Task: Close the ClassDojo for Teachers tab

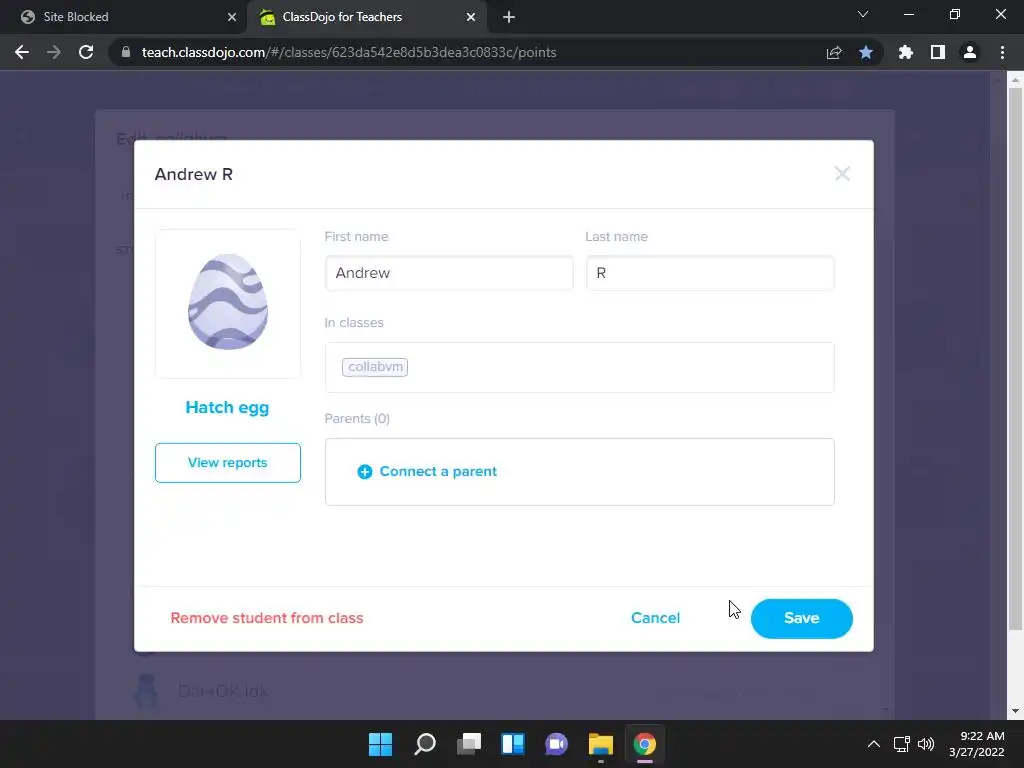Action: coord(471,17)
